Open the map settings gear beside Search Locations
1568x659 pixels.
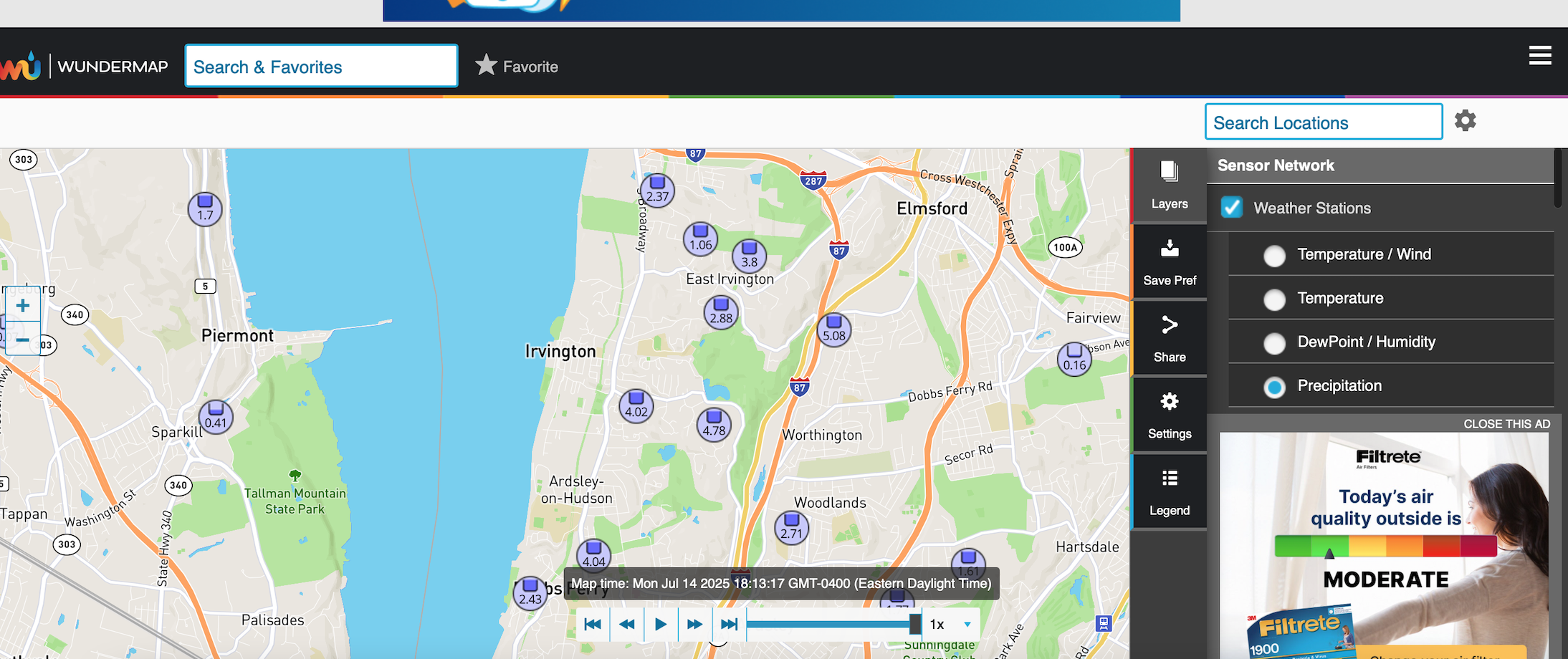pos(1466,120)
